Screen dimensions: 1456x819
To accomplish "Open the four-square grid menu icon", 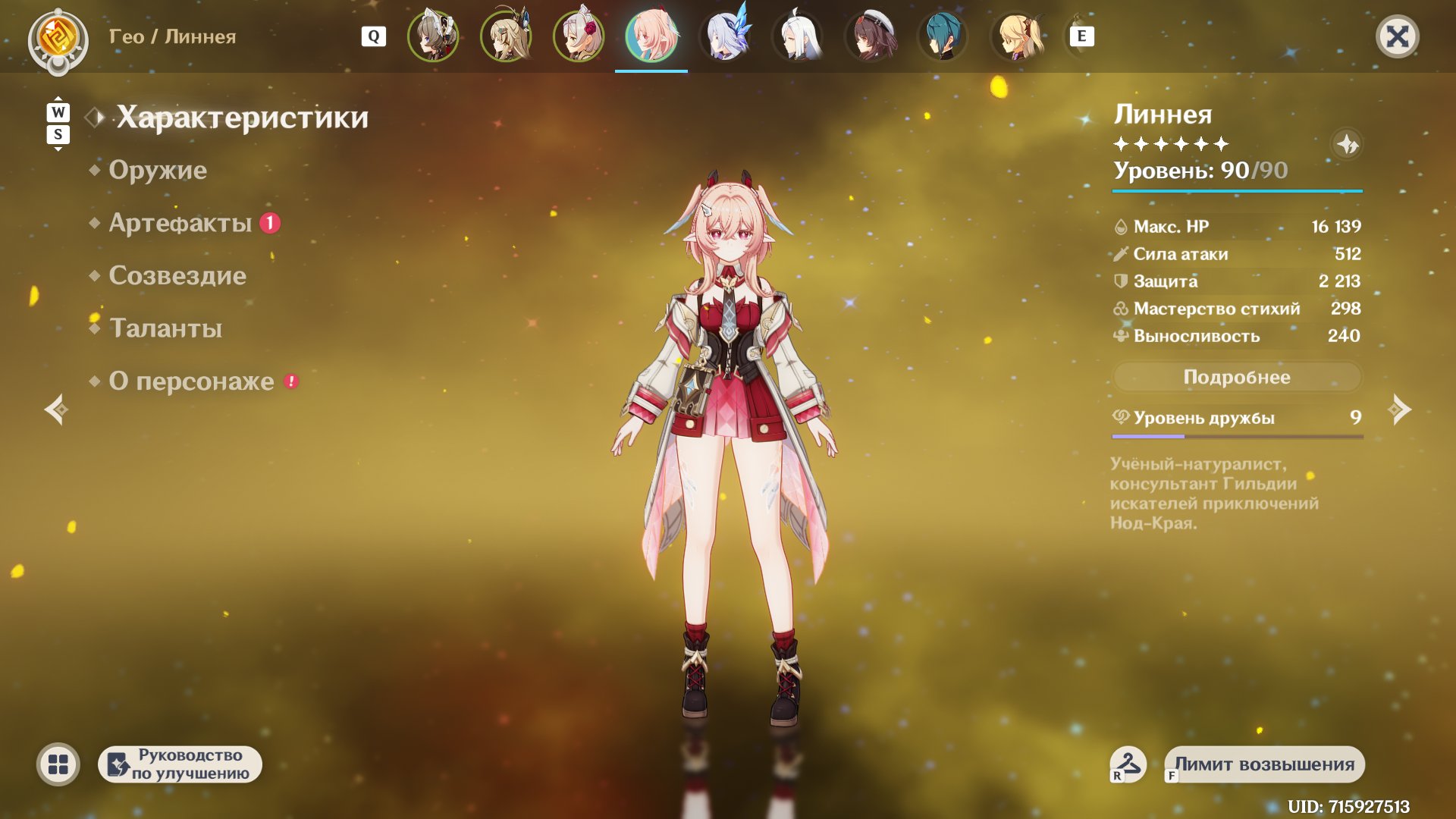I will click(58, 764).
